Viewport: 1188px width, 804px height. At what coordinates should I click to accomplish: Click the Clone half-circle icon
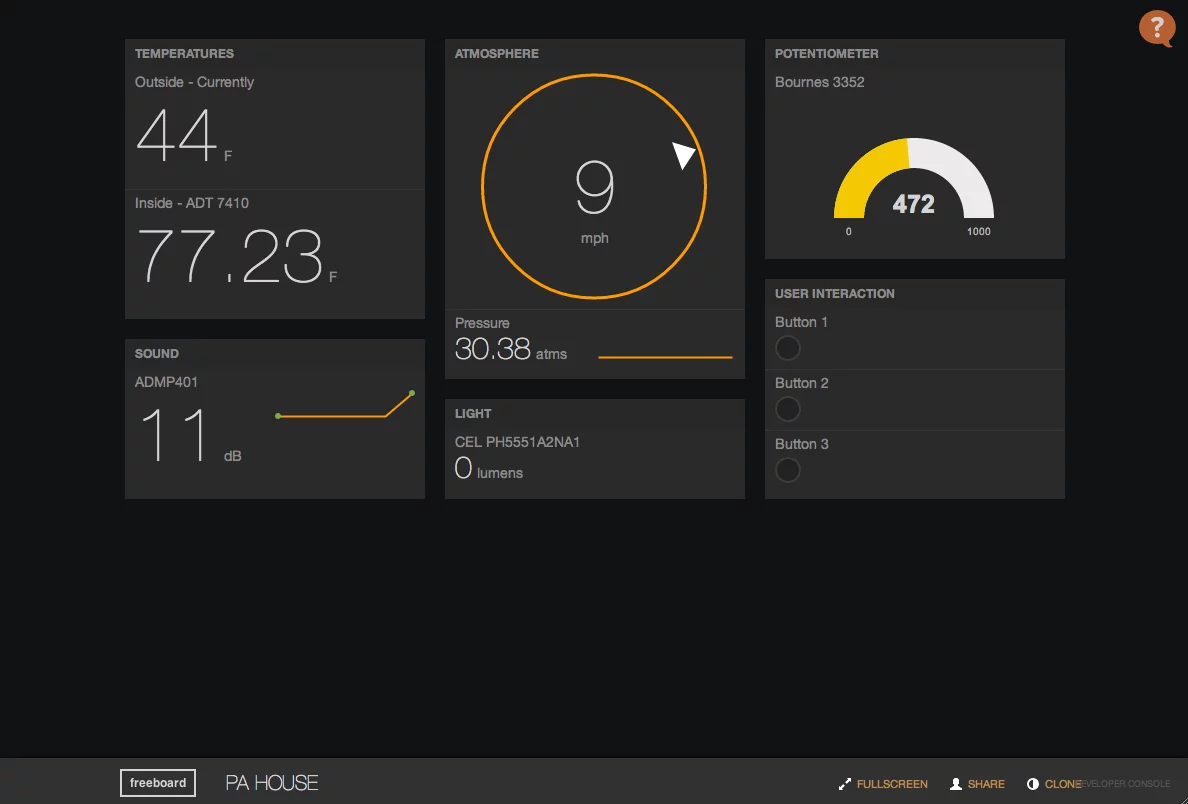(x=1033, y=784)
